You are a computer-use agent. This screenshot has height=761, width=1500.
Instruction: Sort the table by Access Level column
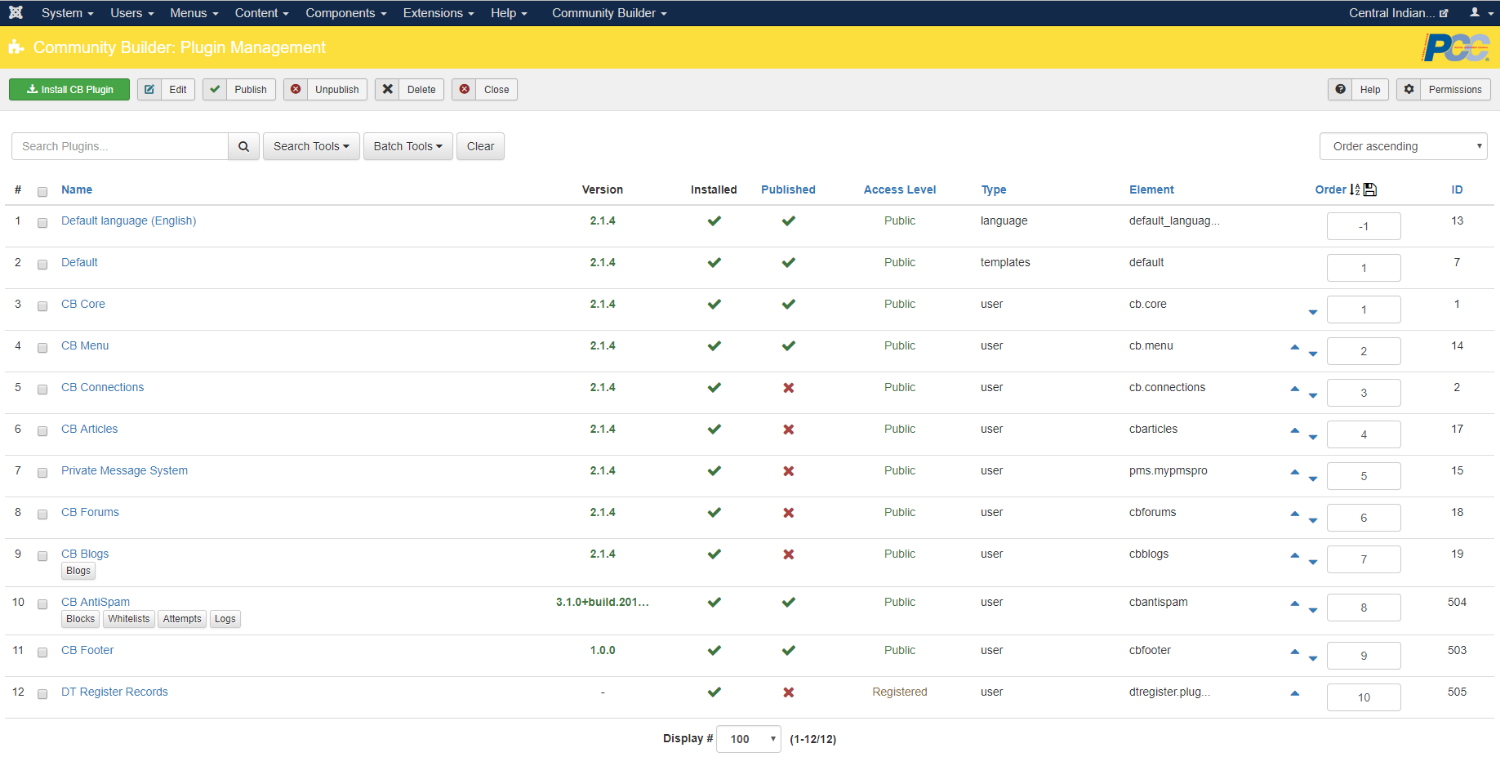[x=900, y=190]
